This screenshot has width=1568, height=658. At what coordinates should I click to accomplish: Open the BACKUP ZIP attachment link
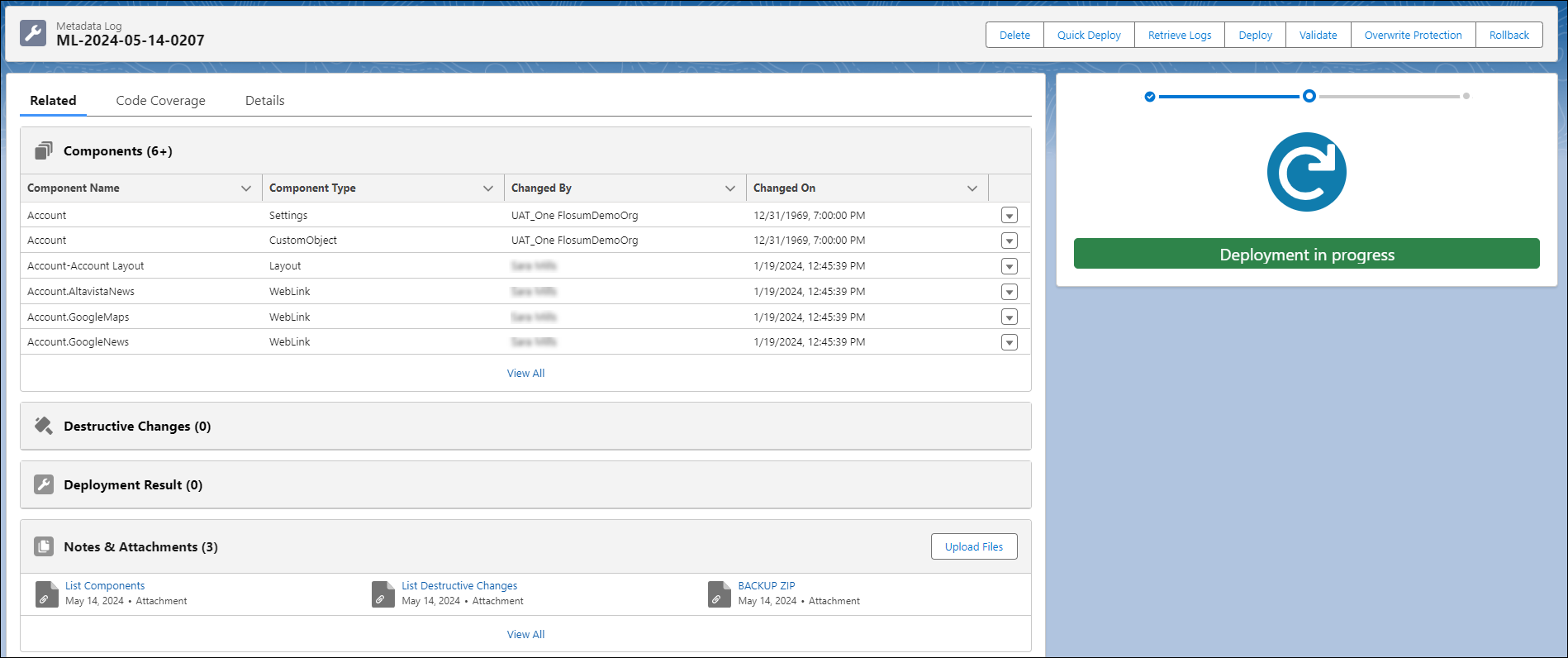pos(767,586)
